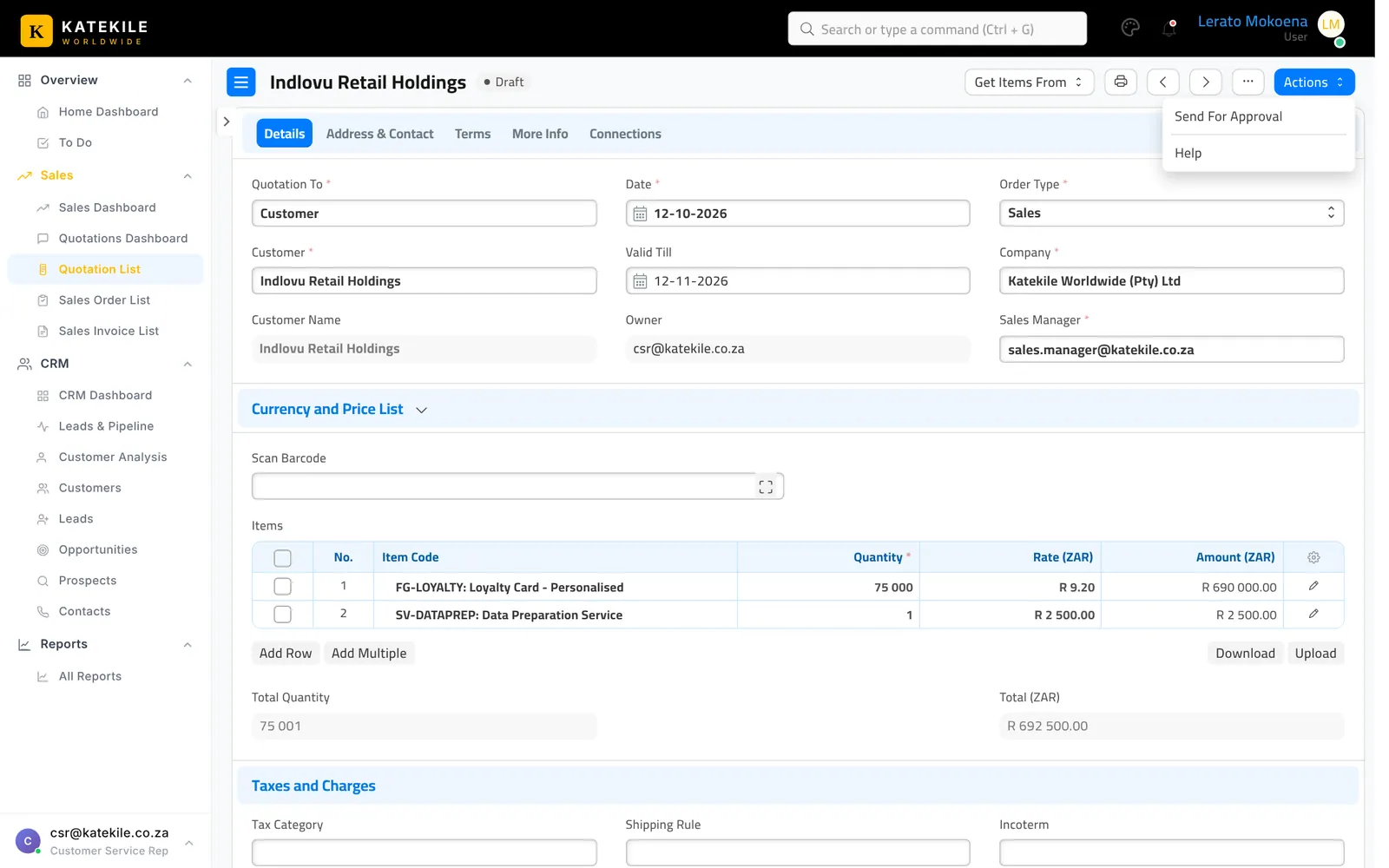Screen dimensions: 1389x868
Task: Print the quotation using printer icon
Action: coord(1121,82)
